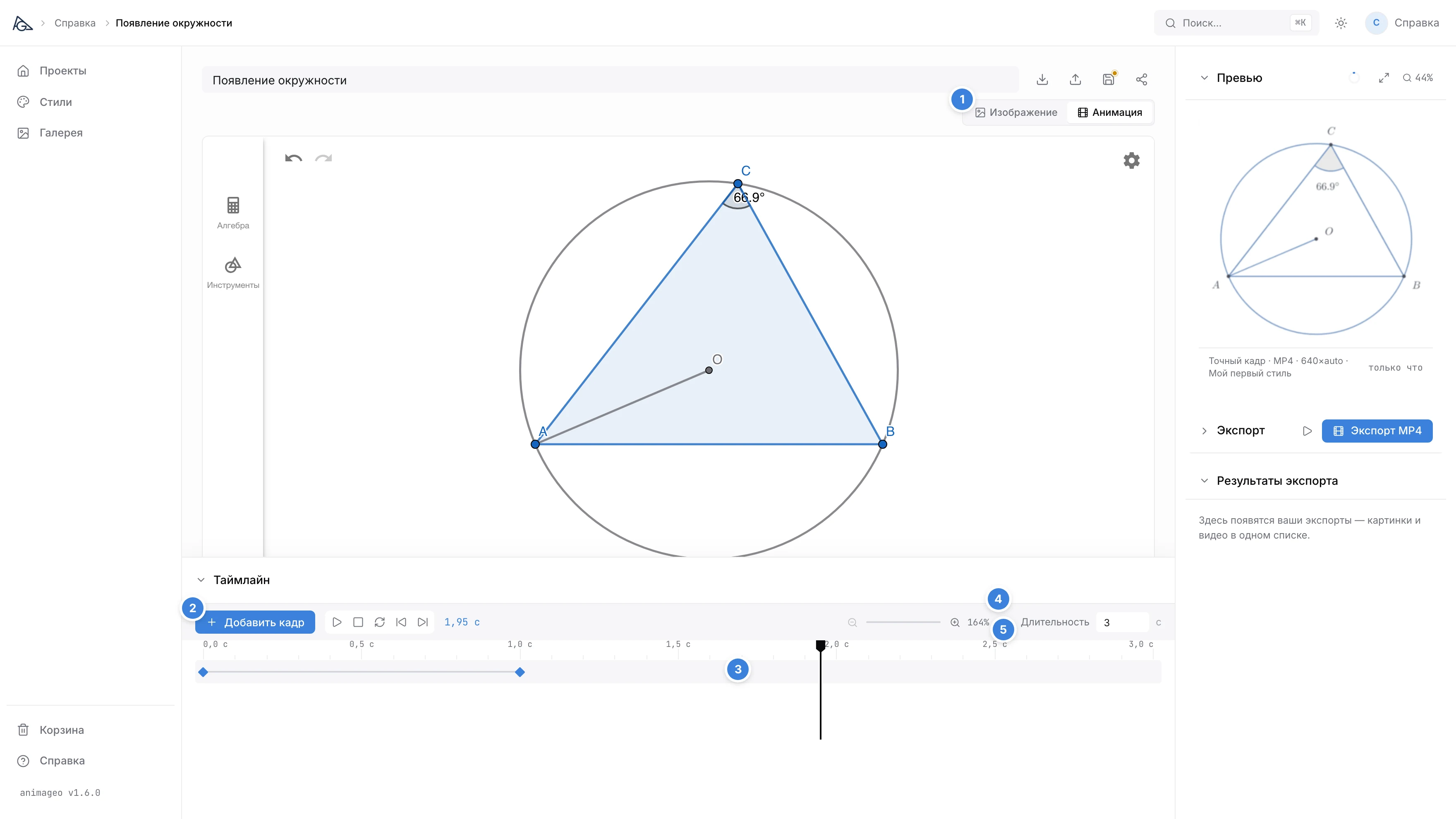Switch to the Изображение tab

pyautogui.click(x=1016, y=113)
